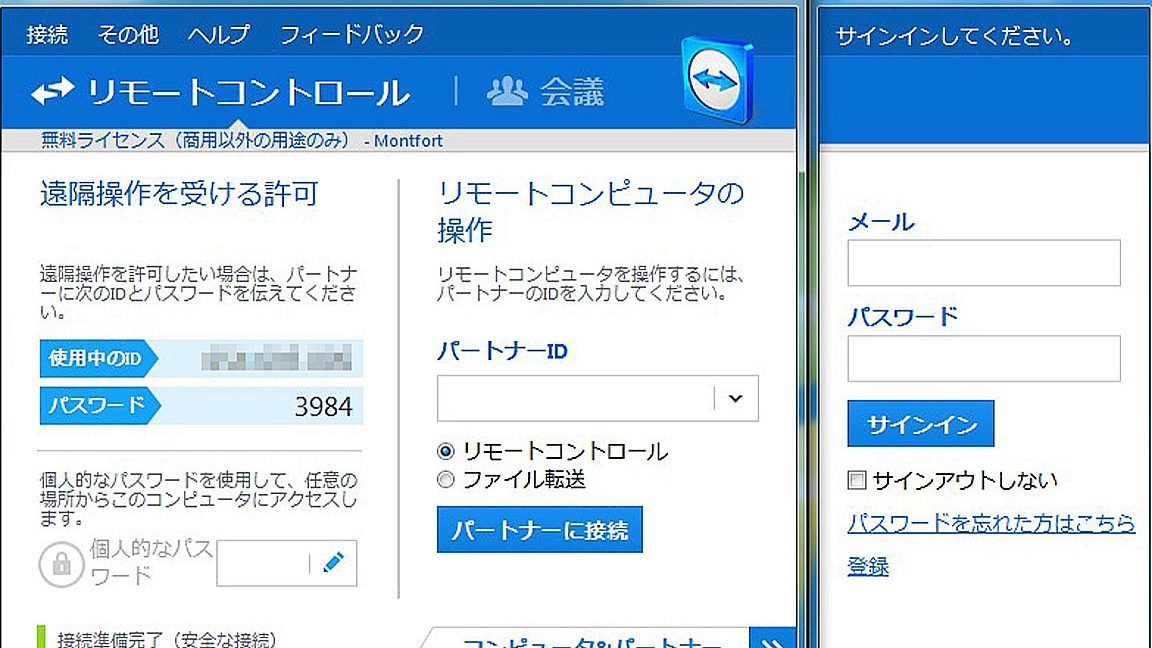Open the その他 menu

coord(128,34)
